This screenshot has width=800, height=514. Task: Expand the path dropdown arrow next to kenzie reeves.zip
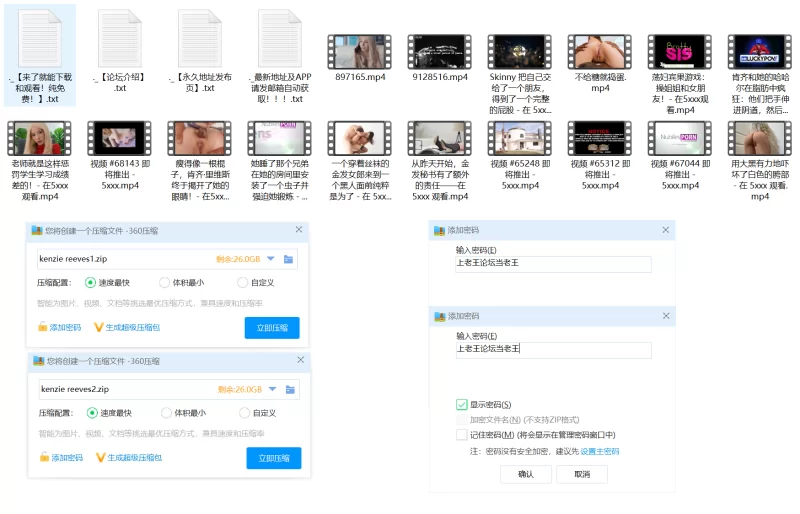click(270, 259)
